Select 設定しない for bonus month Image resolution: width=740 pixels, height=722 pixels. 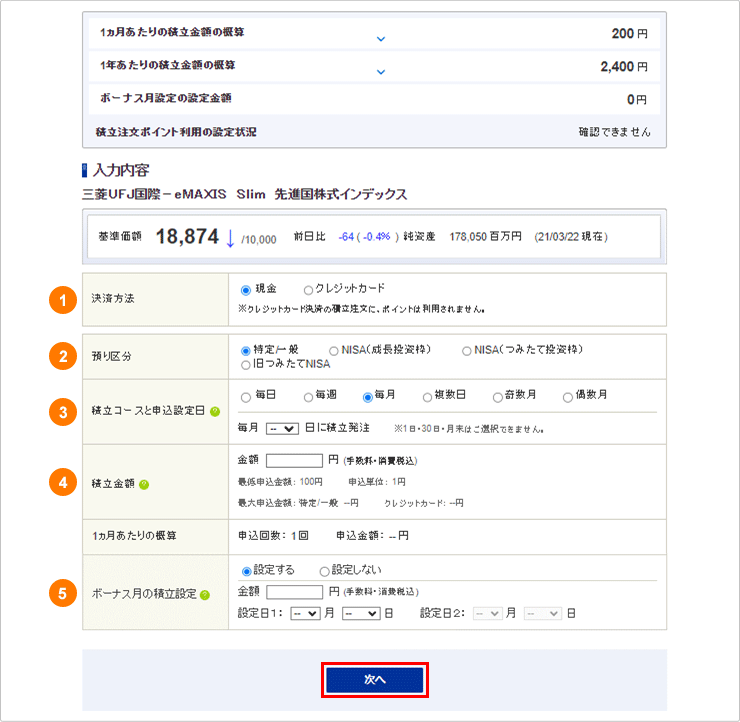coord(324,571)
